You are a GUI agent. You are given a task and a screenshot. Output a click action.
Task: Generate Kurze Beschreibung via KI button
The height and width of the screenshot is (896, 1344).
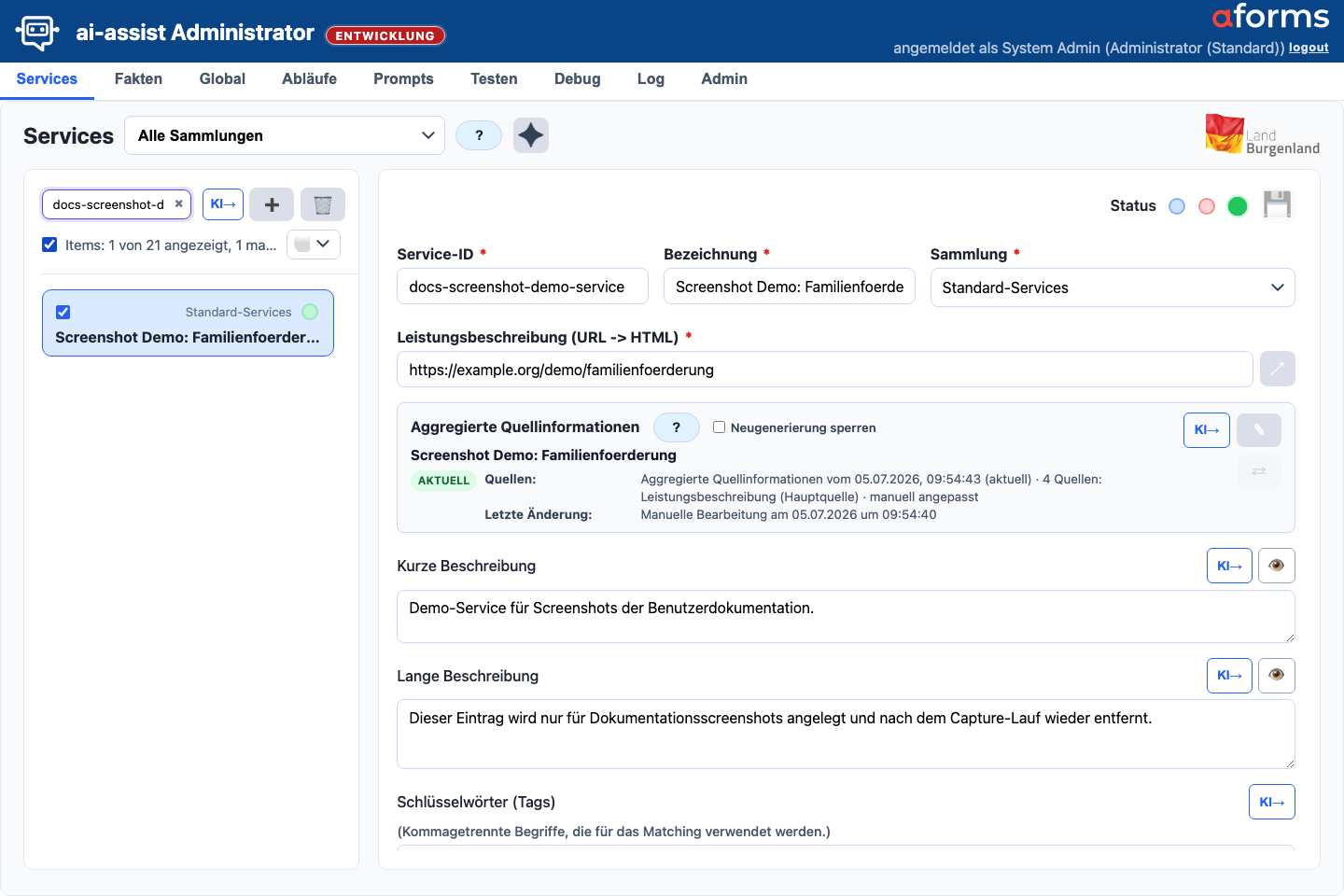click(1229, 566)
